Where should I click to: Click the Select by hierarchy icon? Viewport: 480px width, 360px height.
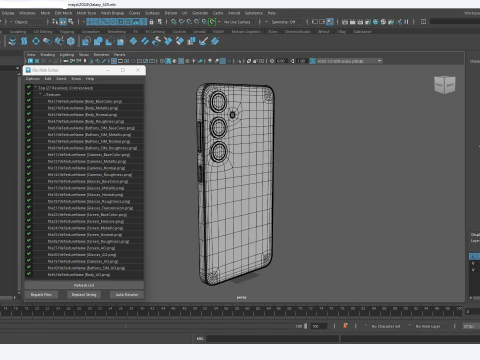coord(54,22)
